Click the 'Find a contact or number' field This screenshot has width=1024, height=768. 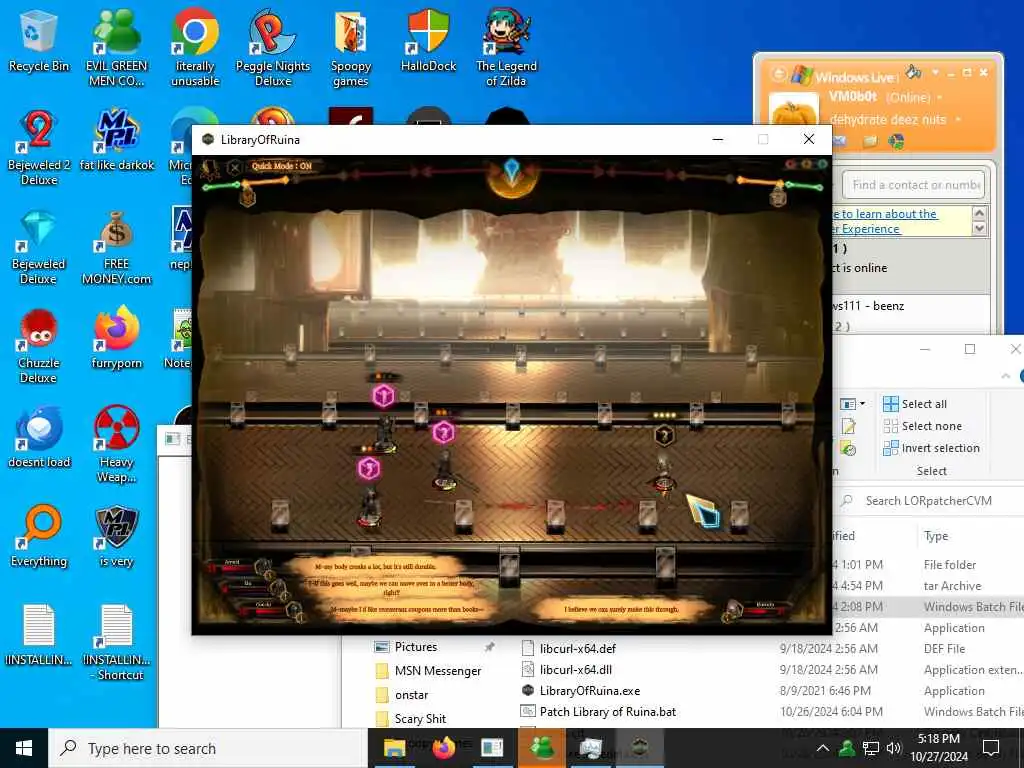click(x=914, y=185)
